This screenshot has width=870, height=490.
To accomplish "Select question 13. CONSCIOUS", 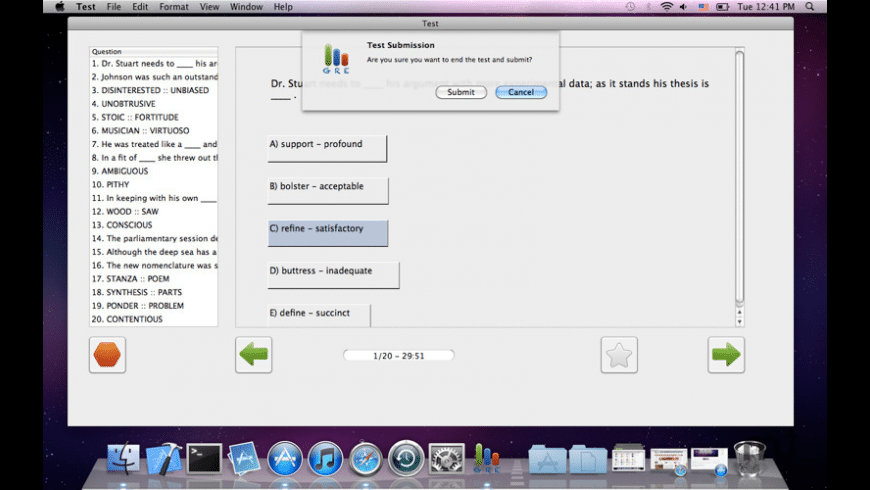I will point(154,225).
